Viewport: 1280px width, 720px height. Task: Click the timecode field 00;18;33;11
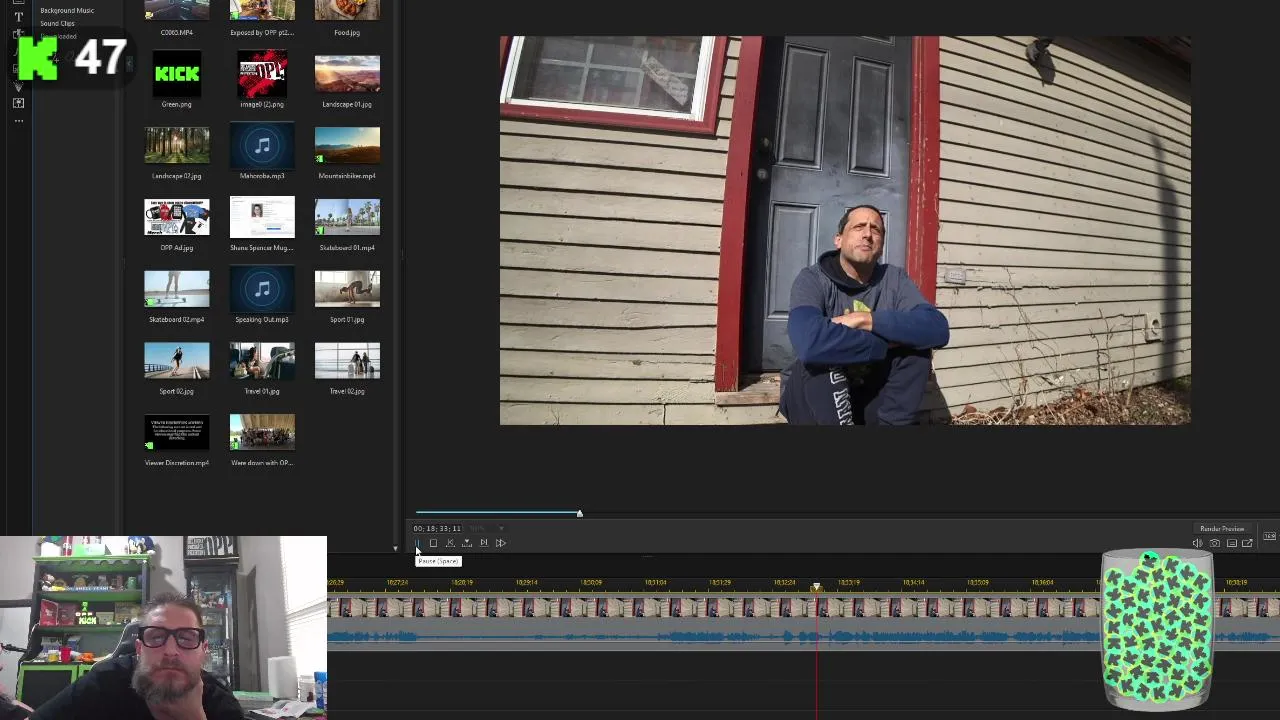point(437,528)
